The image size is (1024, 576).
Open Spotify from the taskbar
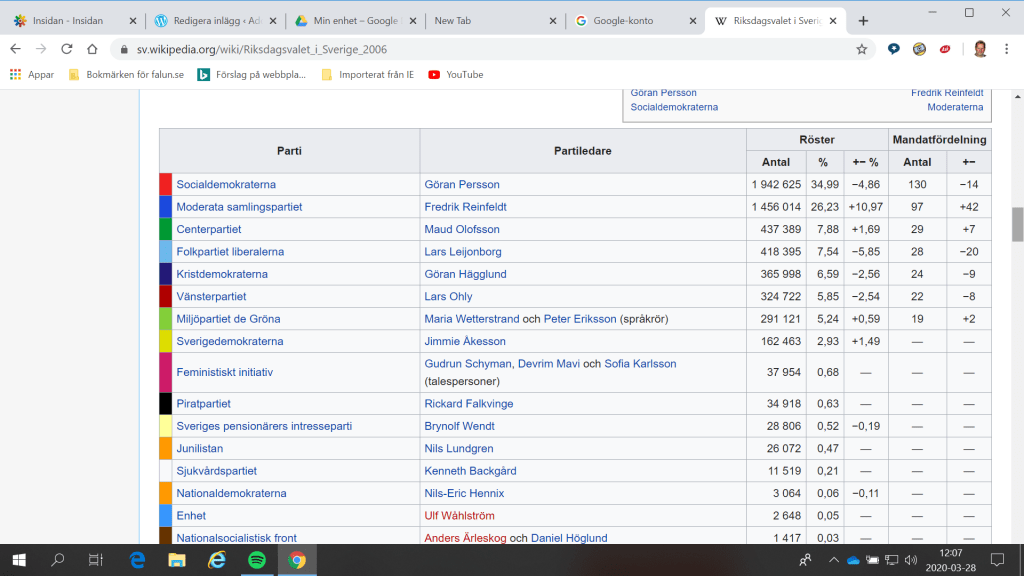coord(255,559)
